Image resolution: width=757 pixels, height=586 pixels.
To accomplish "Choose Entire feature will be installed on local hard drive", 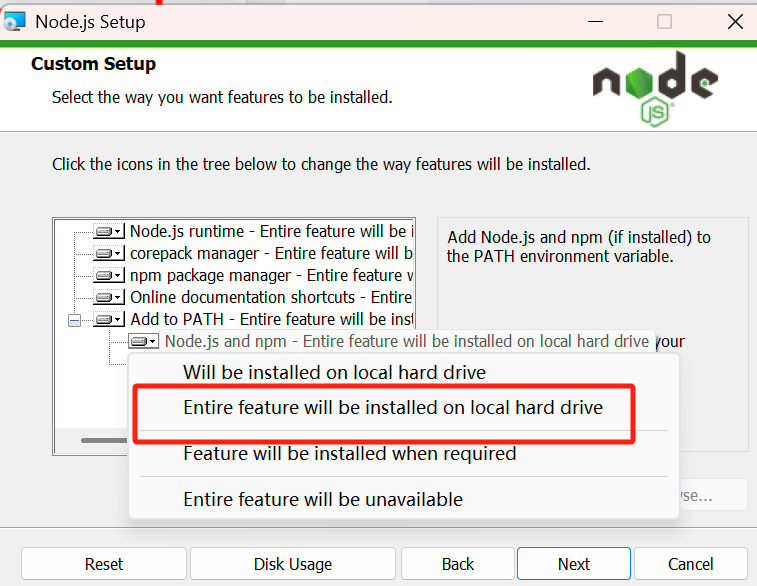I will pos(393,407).
